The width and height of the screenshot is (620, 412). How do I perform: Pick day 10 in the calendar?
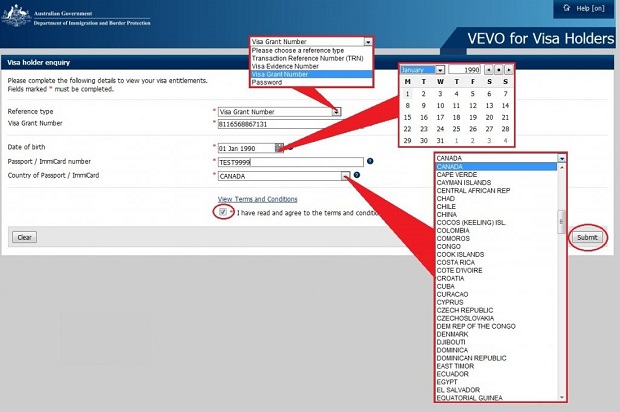[x=440, y=106]
